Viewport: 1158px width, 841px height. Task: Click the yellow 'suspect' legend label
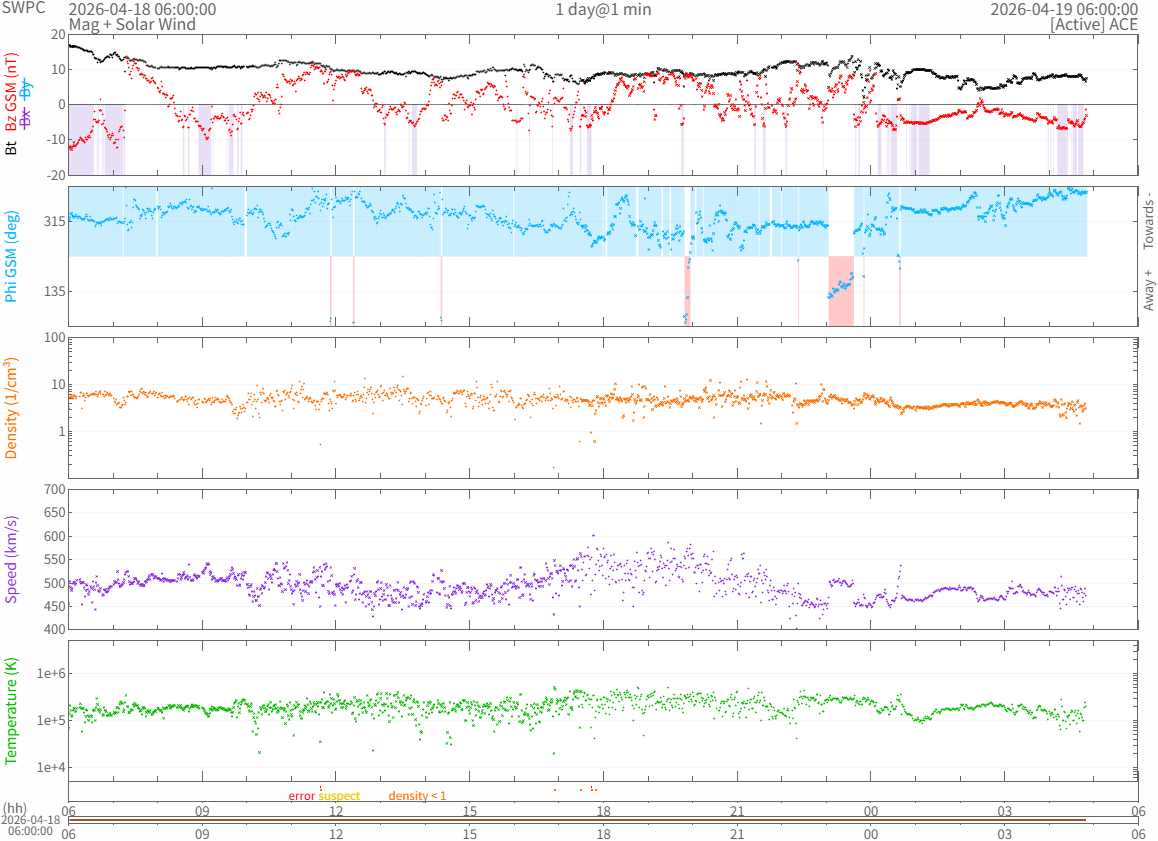coord(339,795)
